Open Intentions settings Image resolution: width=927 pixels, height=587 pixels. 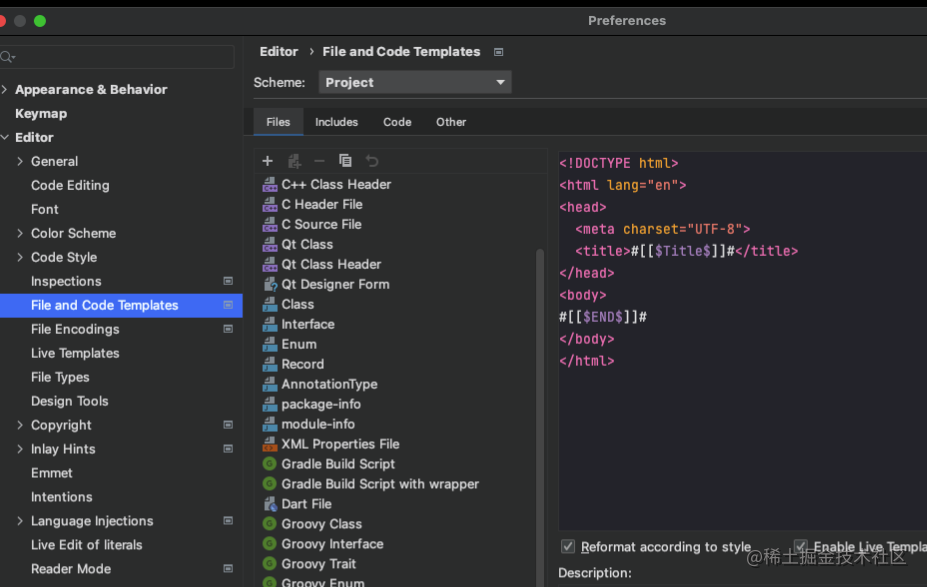click(61, 497)
